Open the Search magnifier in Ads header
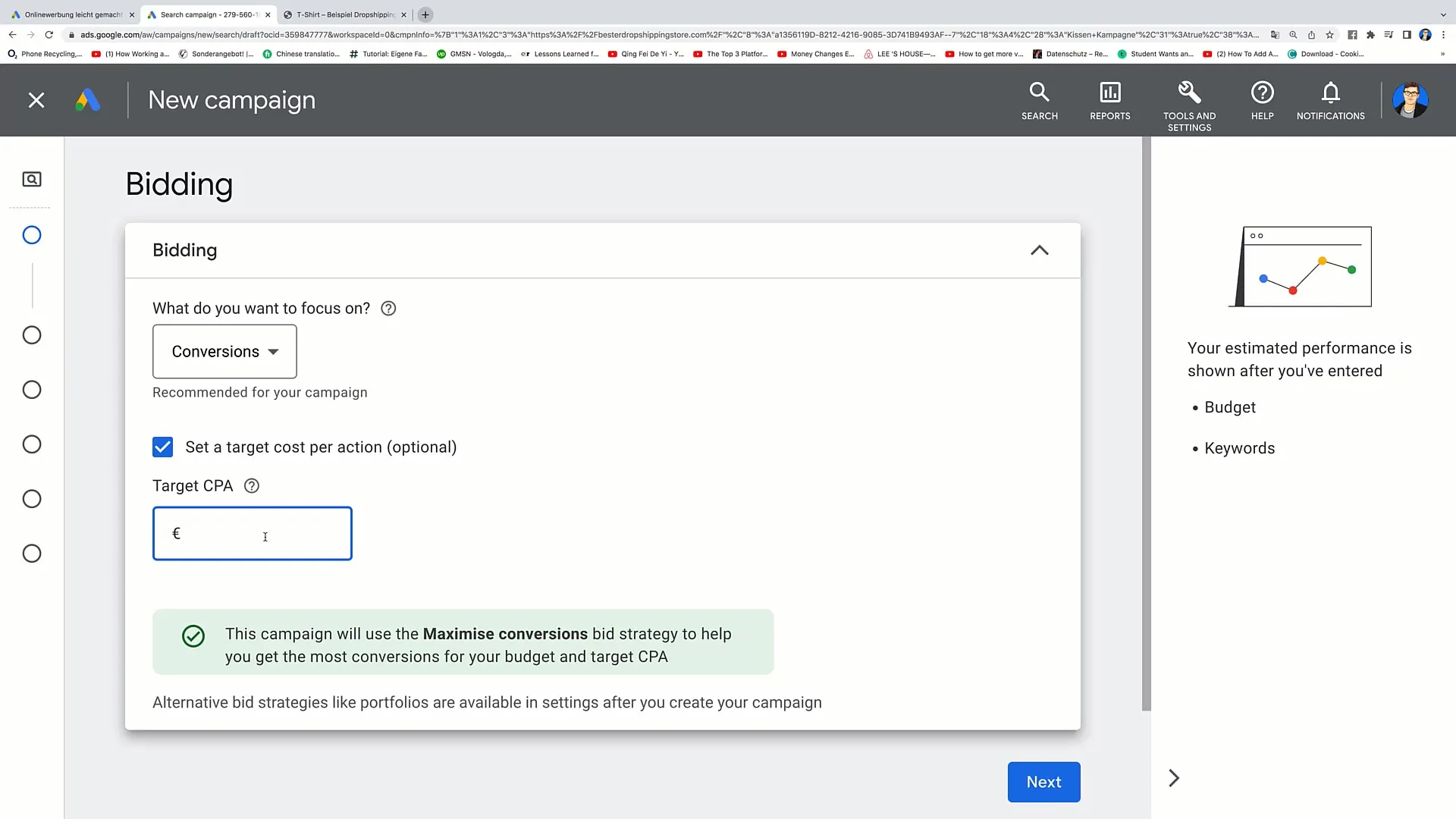The height and width of the screenshot is (819, 1456). click(1039, 101)
